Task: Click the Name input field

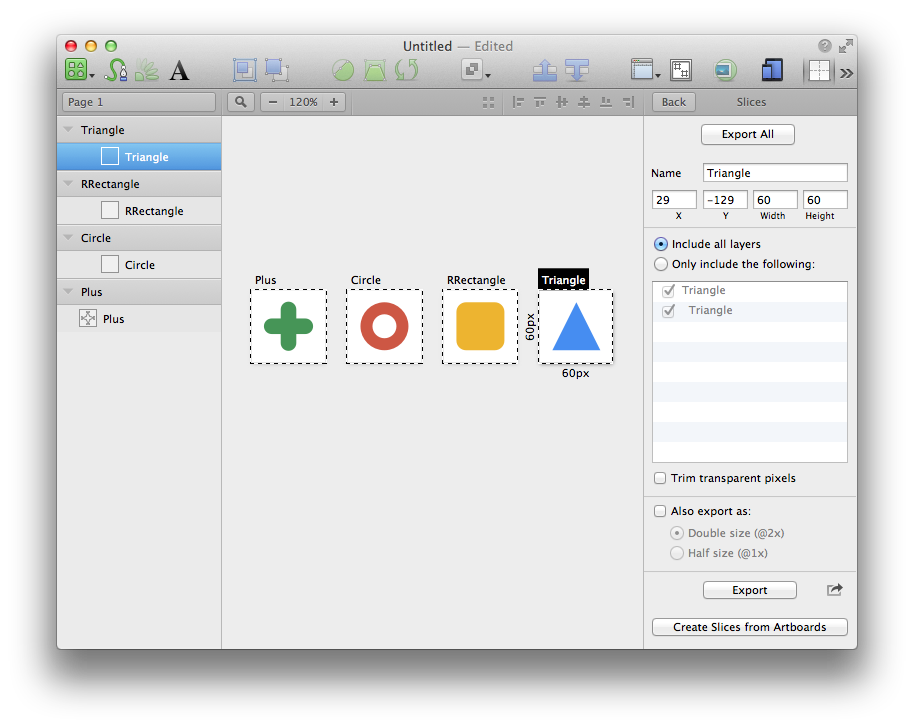Action: tap(775, 173)
